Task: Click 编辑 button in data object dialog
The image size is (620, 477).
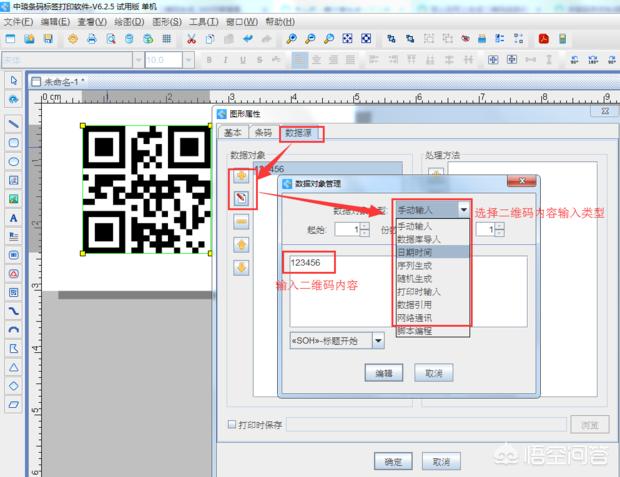Action: pos(384,373)
